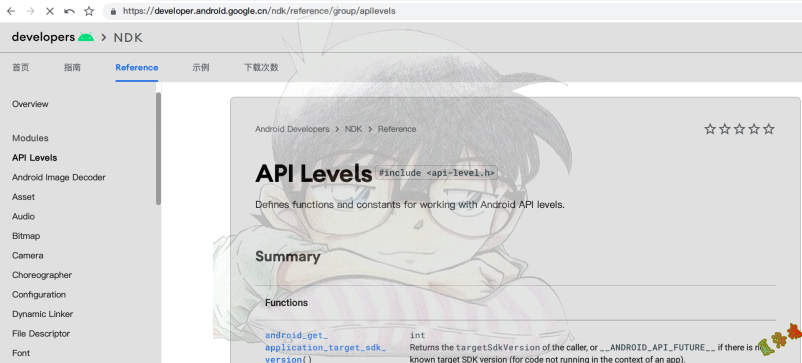
Task: Stop page loading with the X button
Action: [x=50, y=11]
